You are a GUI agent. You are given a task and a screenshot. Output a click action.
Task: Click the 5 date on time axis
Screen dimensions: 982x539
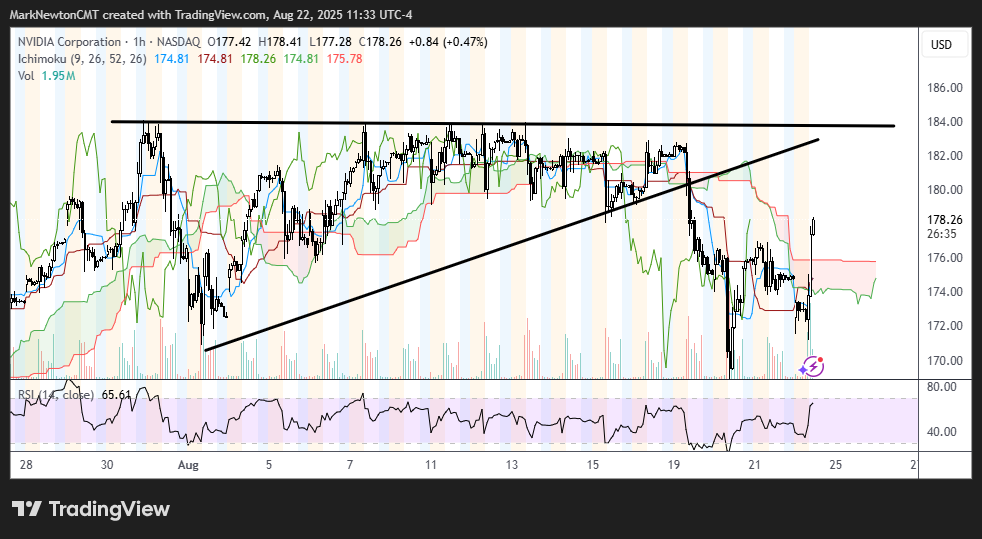point(269,465)
